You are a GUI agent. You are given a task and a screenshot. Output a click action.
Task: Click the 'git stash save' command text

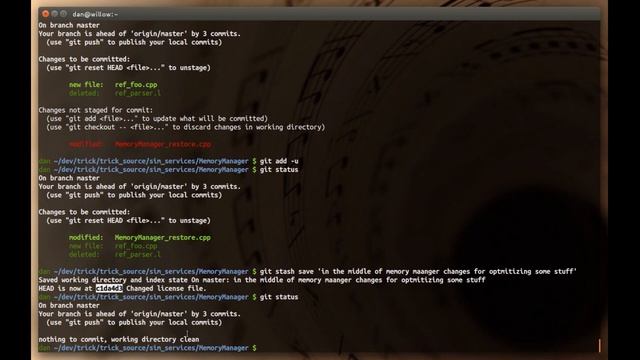(x=418, y=271)
